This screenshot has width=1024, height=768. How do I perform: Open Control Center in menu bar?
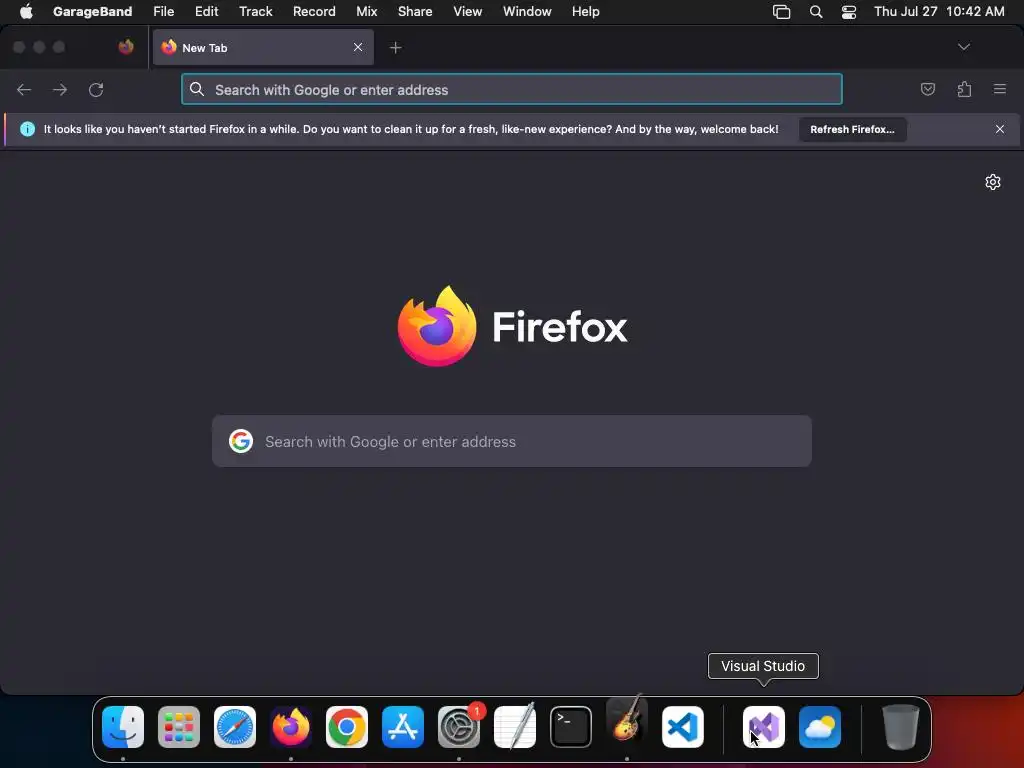848,12
